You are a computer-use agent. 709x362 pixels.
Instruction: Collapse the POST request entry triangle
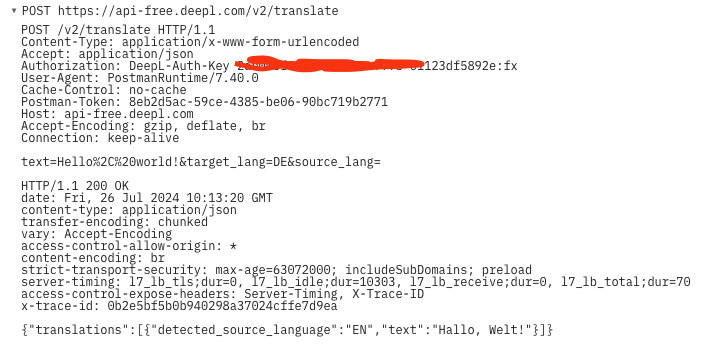click(14, 10)
